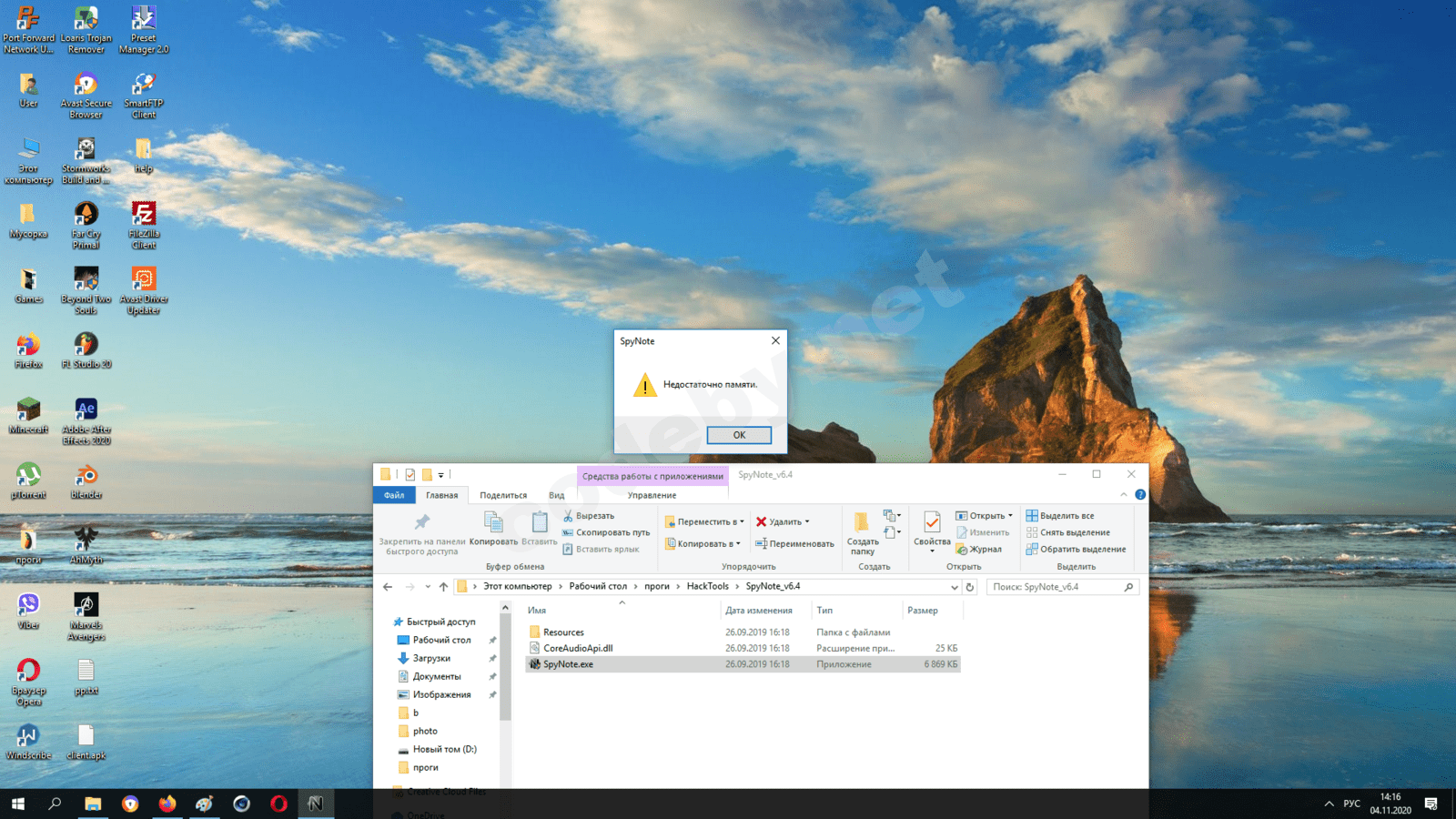This screenshot has width=1456, height=819.
Task: Click the Поиск: SpyNote_v6.4 search field
Action: tap(1056, 587)
